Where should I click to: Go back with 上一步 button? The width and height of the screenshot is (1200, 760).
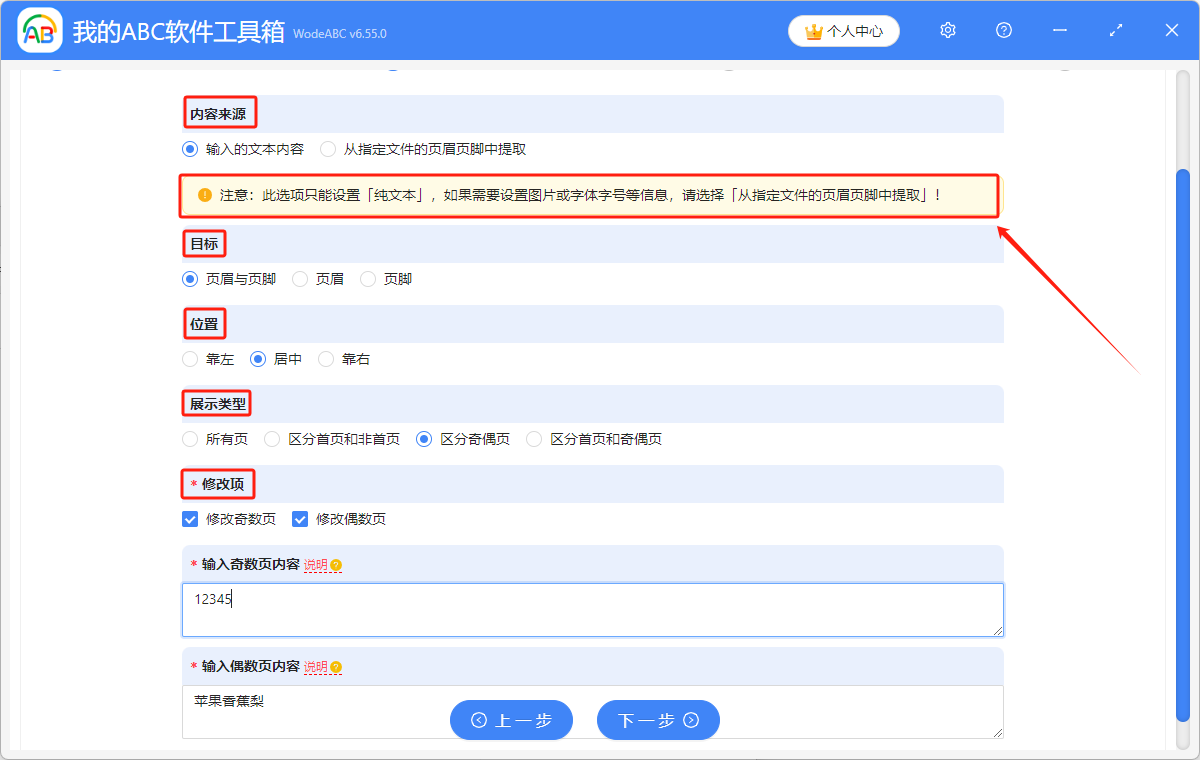[511, 720]
